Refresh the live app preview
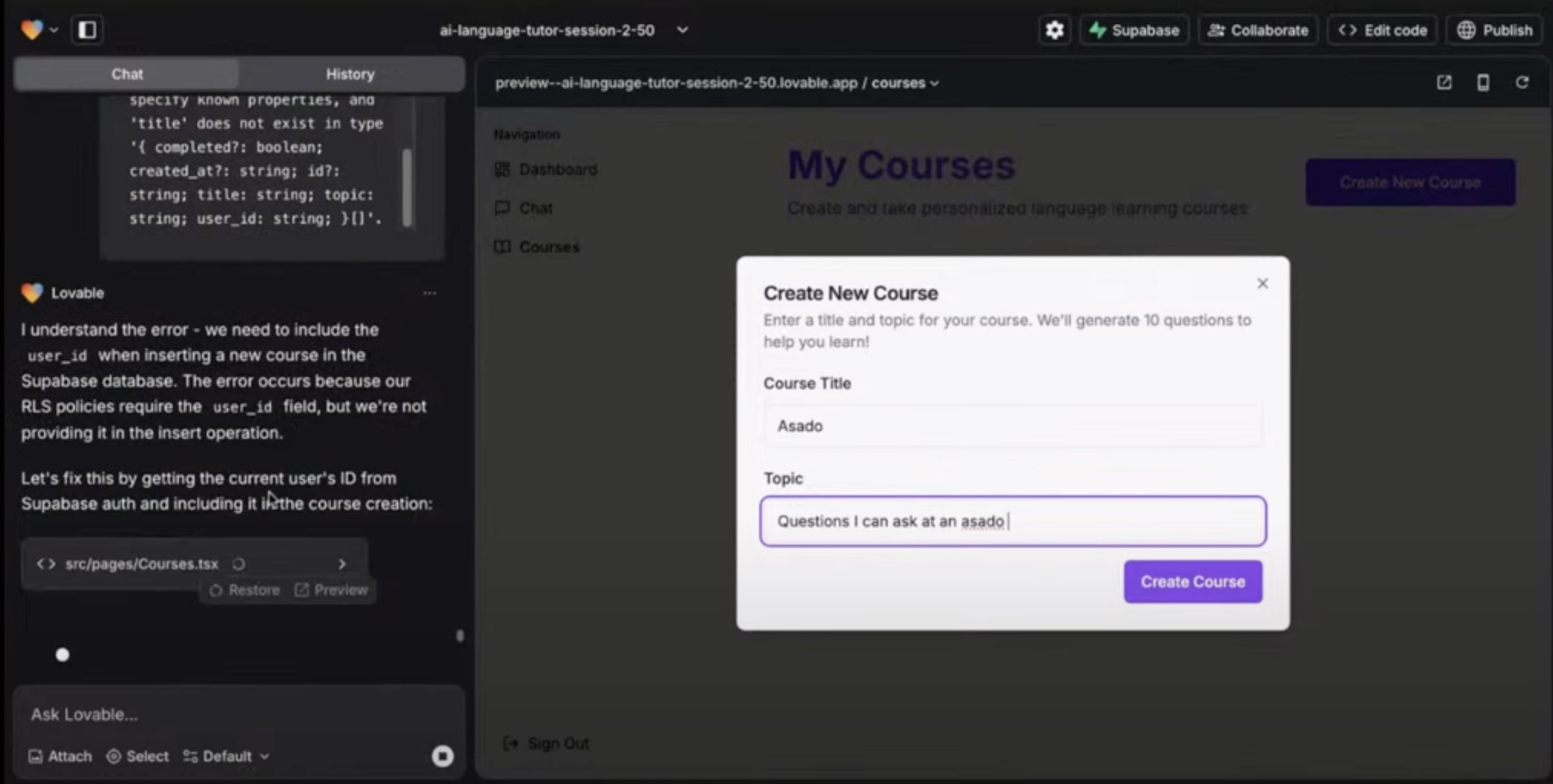Screen dimensions: 1553x784 [1522, 82]
